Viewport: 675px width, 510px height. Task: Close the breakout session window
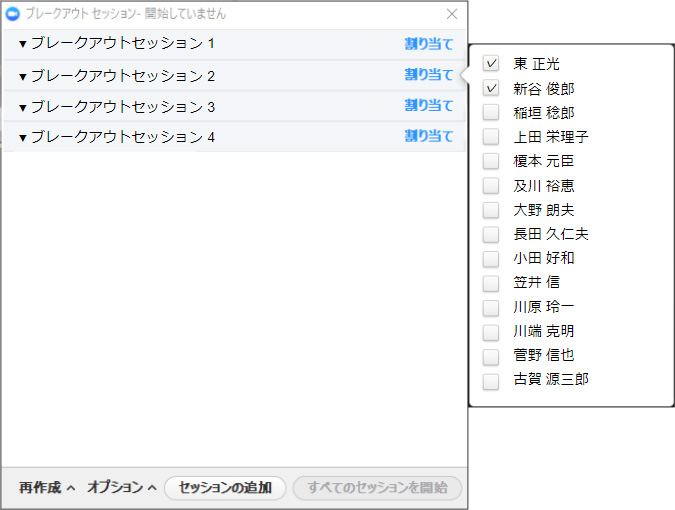(452, 14)
